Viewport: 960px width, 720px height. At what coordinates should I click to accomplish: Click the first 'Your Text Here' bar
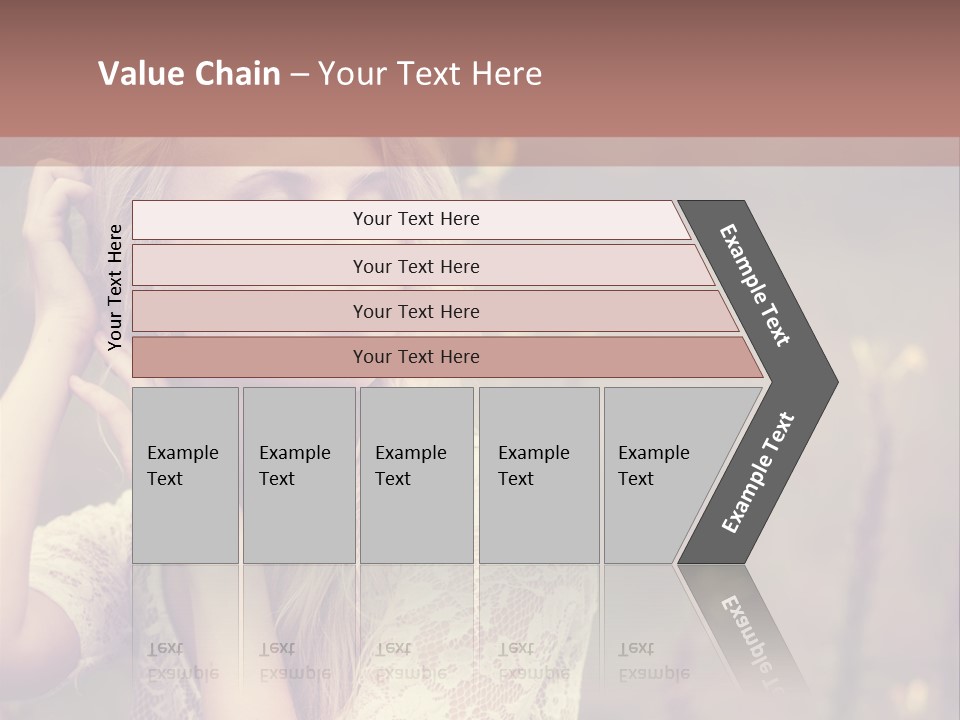(411, 220)
